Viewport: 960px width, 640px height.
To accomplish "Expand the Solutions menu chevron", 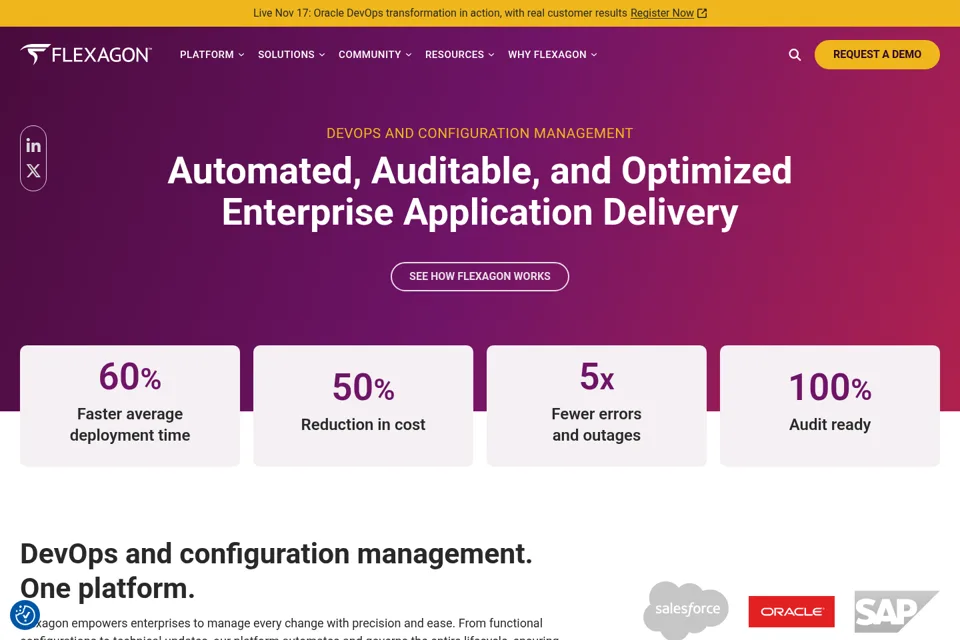I will (322, 55).
